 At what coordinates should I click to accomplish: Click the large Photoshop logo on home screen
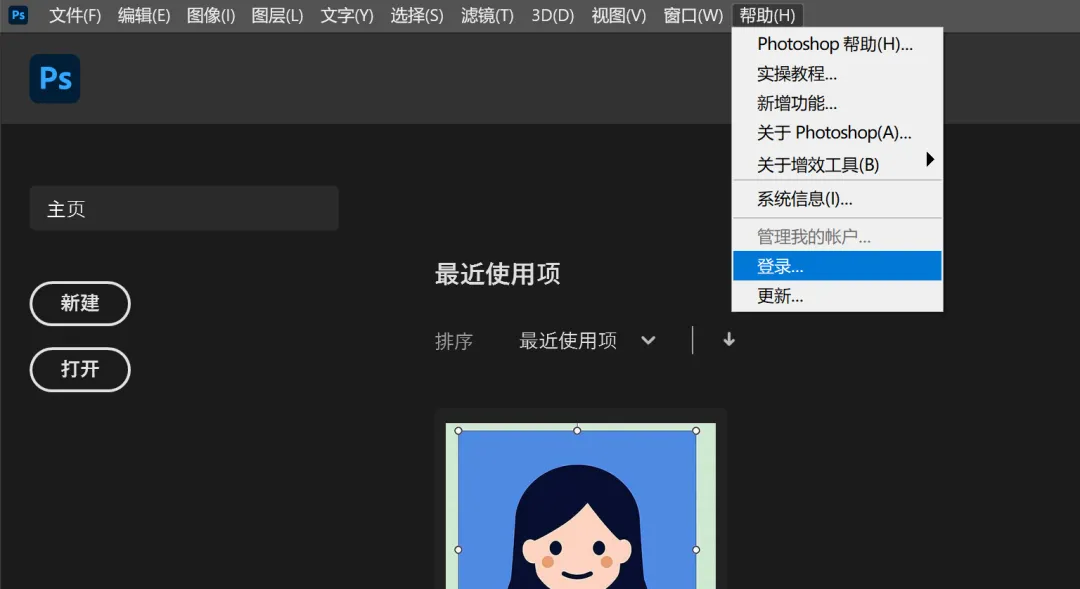[55, 79]
